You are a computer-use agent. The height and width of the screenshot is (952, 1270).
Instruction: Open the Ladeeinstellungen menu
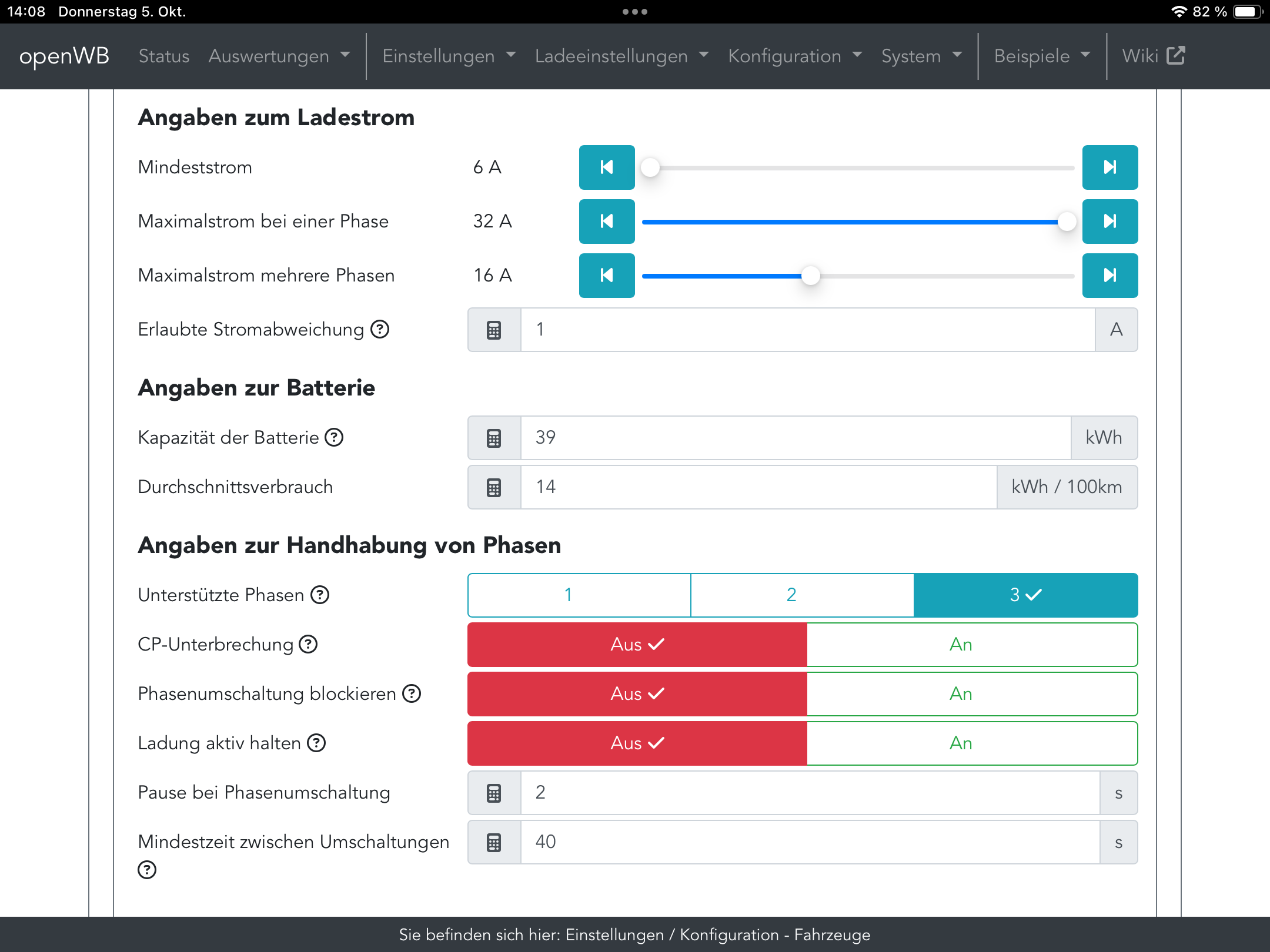[x=621, y=56]
